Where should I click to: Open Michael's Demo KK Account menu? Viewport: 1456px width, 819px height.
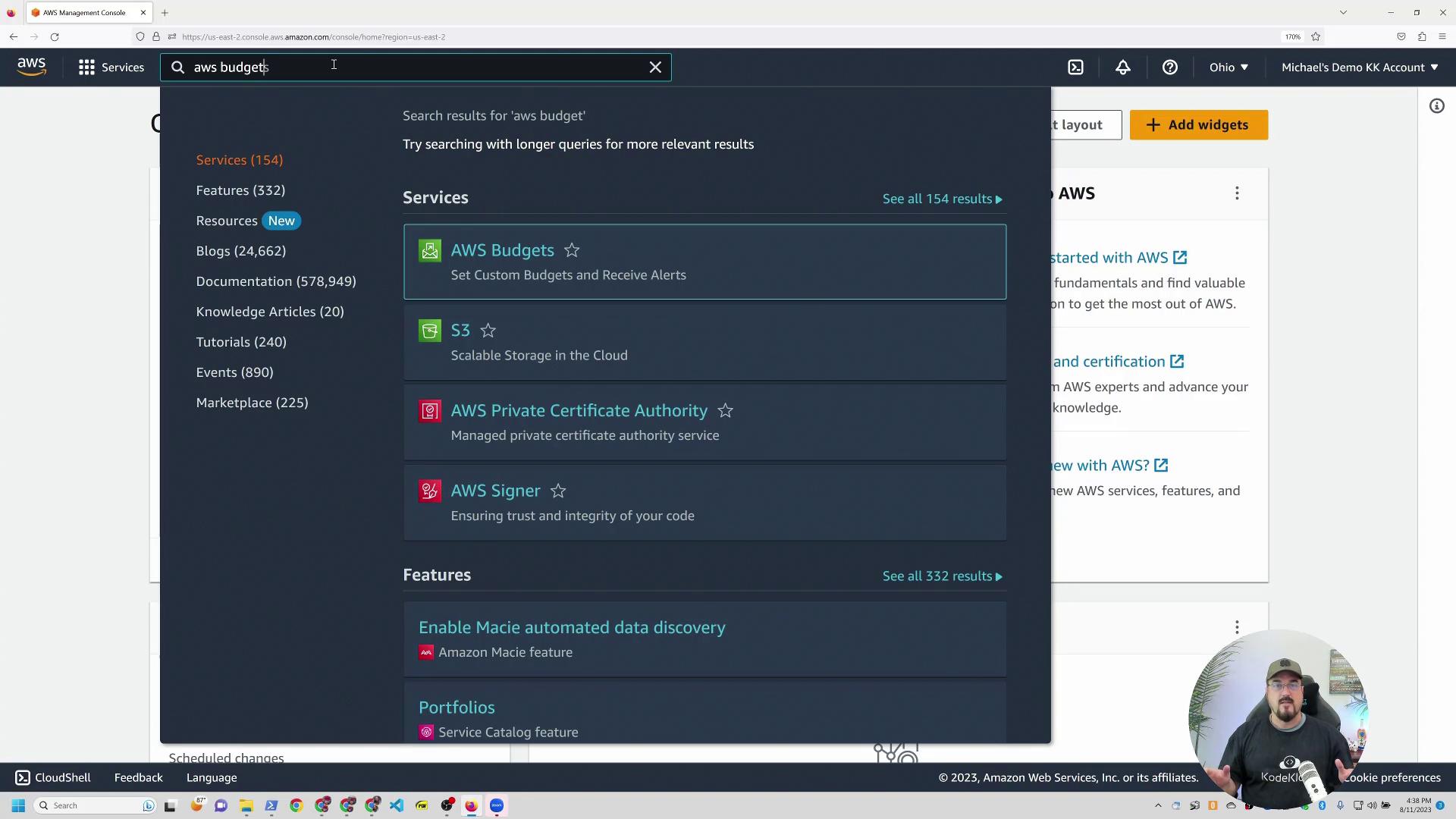coord(1359,67)
